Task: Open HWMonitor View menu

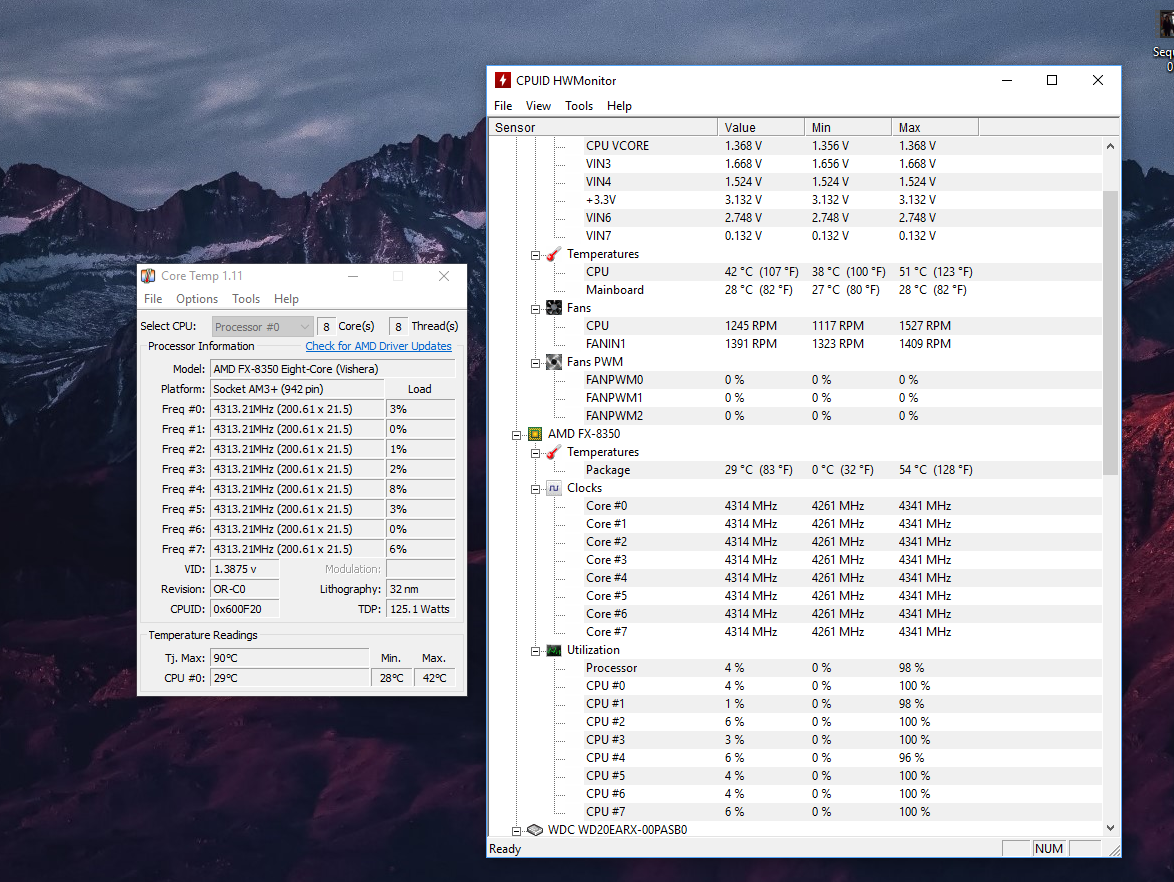Action: 538,106
